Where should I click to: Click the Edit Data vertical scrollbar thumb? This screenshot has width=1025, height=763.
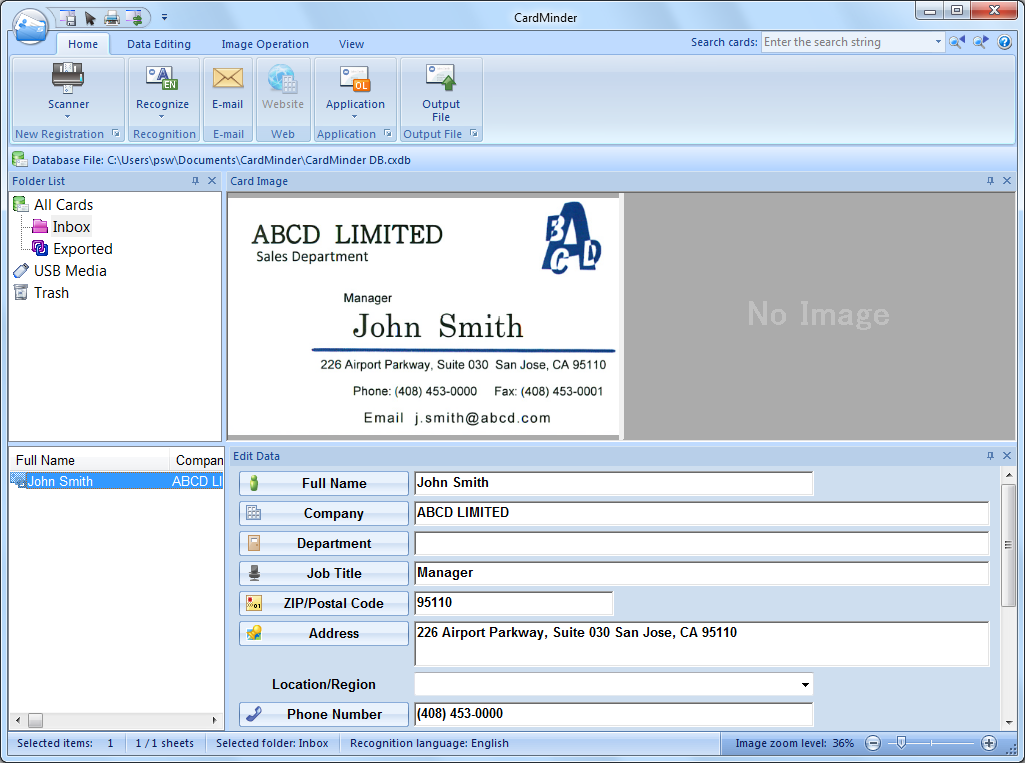(x=1008, y=545)
